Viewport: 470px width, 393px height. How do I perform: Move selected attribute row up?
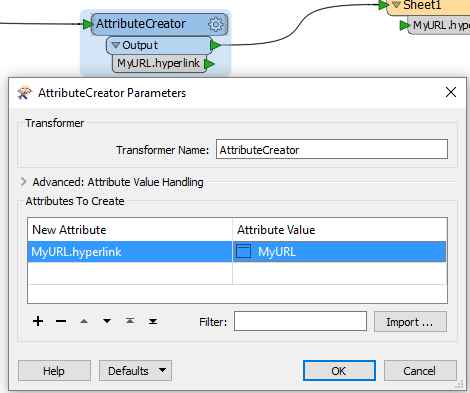(84, 321)
